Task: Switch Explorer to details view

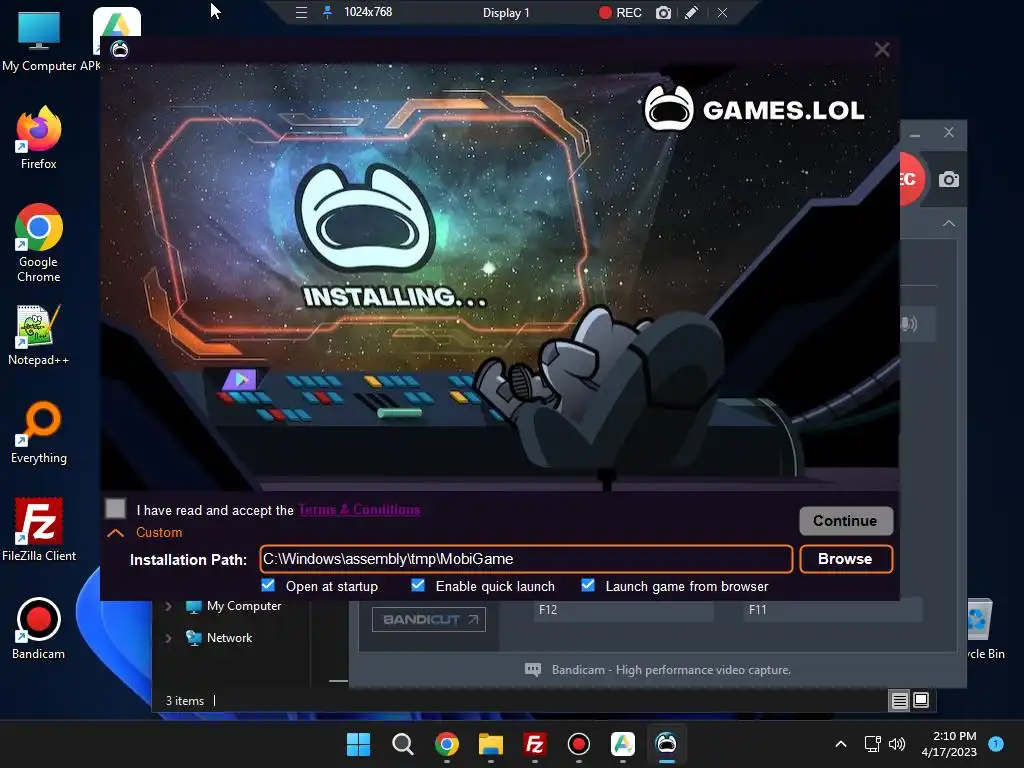Action: tap(899, 701)
